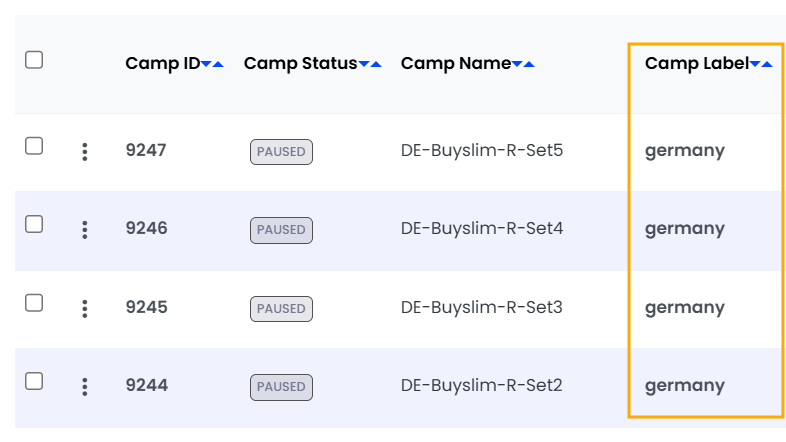Check the checkbox for camp 9247
The image size is (786, 442).
[34, 146]
